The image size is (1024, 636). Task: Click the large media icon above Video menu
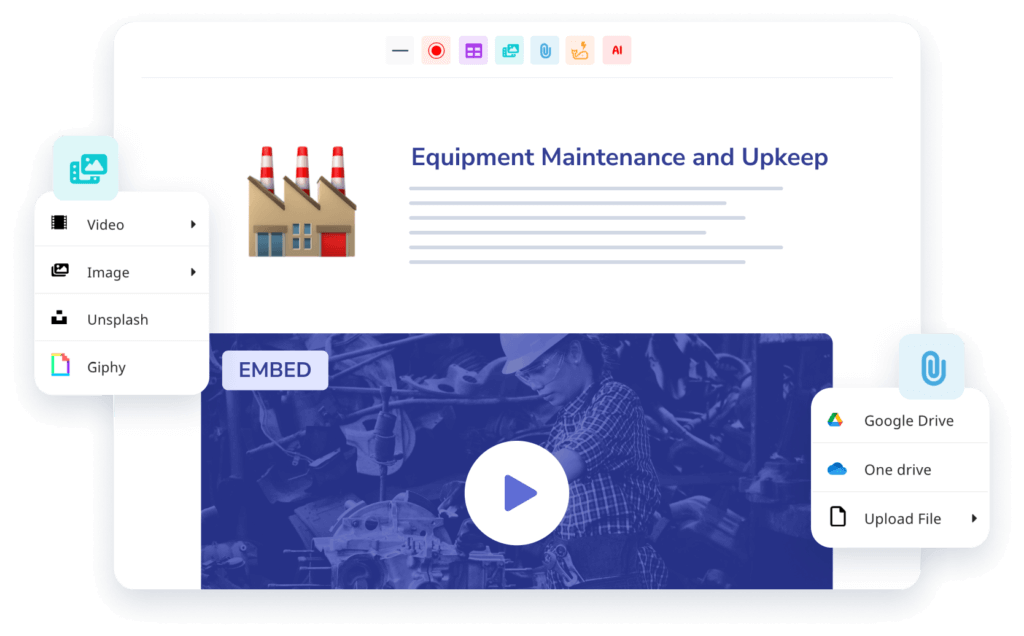(86, 168)
